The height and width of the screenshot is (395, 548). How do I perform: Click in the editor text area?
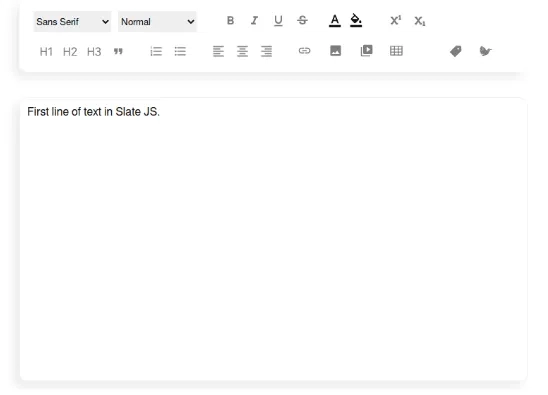(x=274, y=239)
